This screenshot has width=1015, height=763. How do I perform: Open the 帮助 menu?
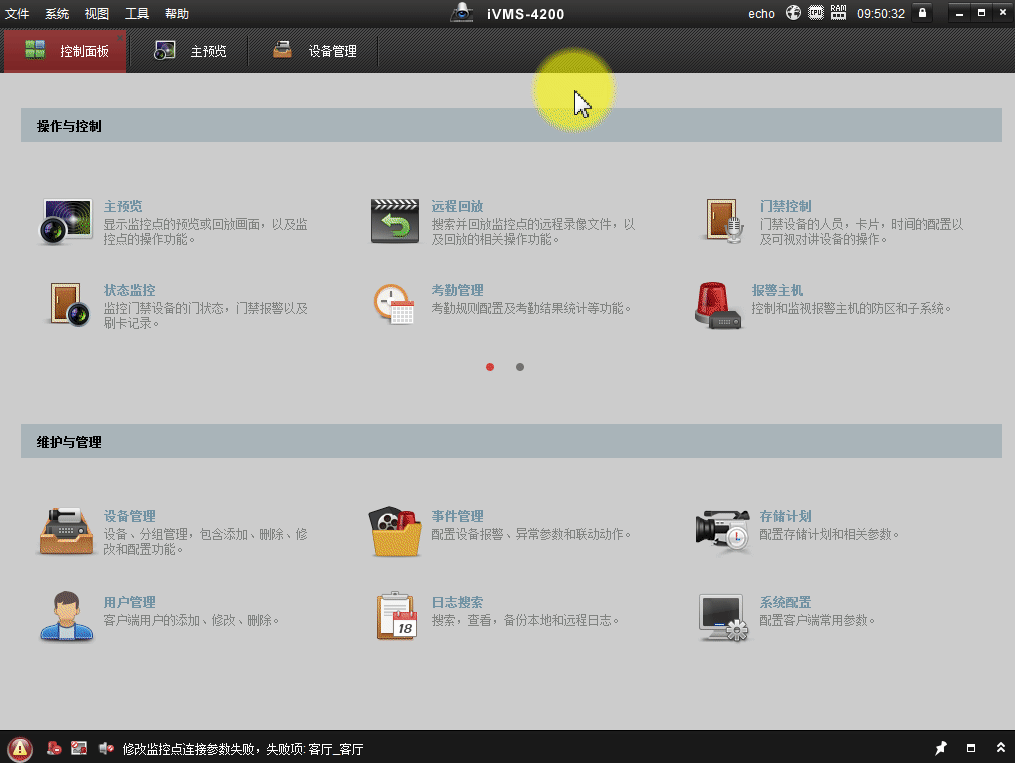[176, 13]
